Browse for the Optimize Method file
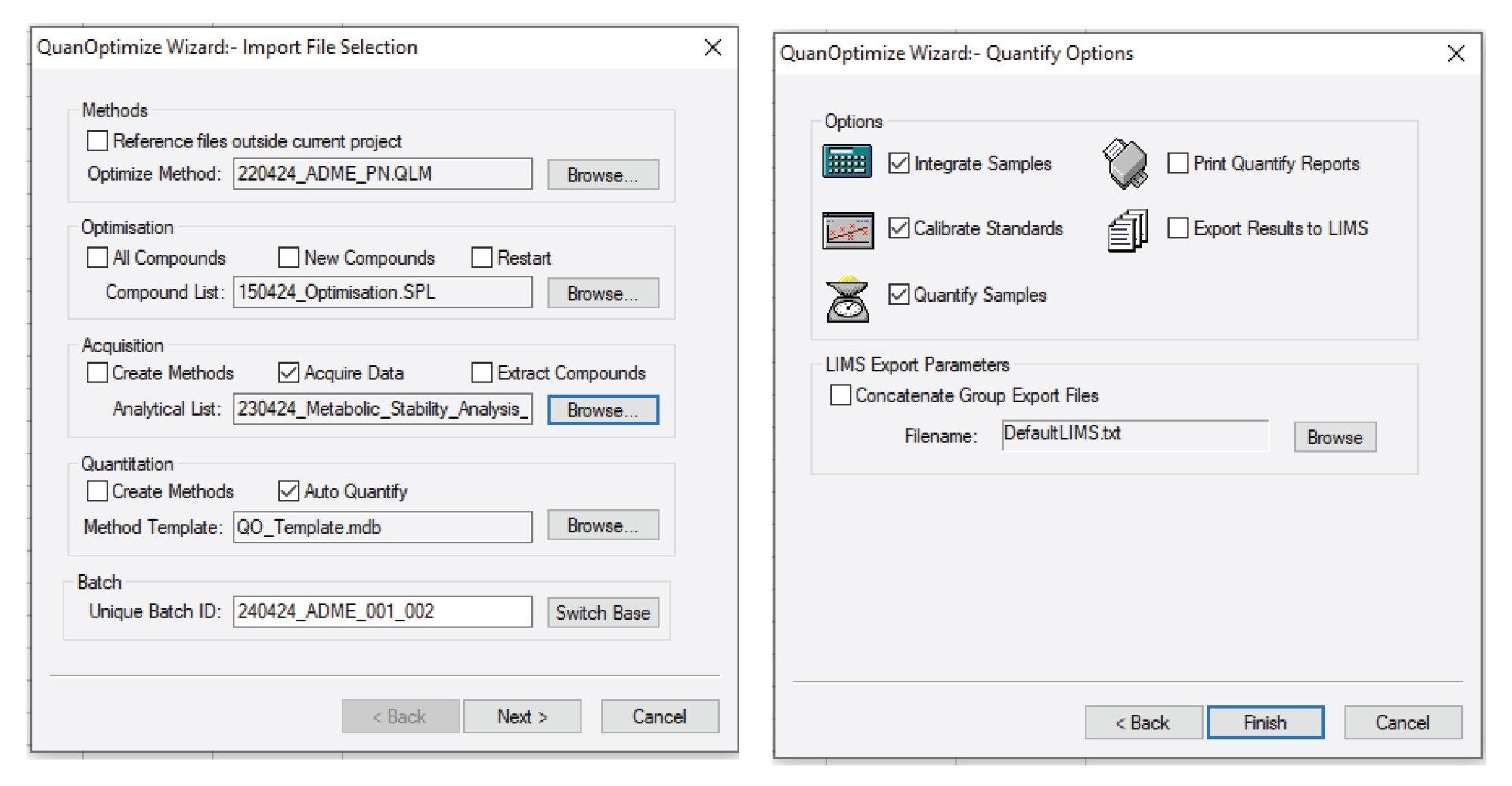This screenshot has width=1512, height=786. click(603, 175)
